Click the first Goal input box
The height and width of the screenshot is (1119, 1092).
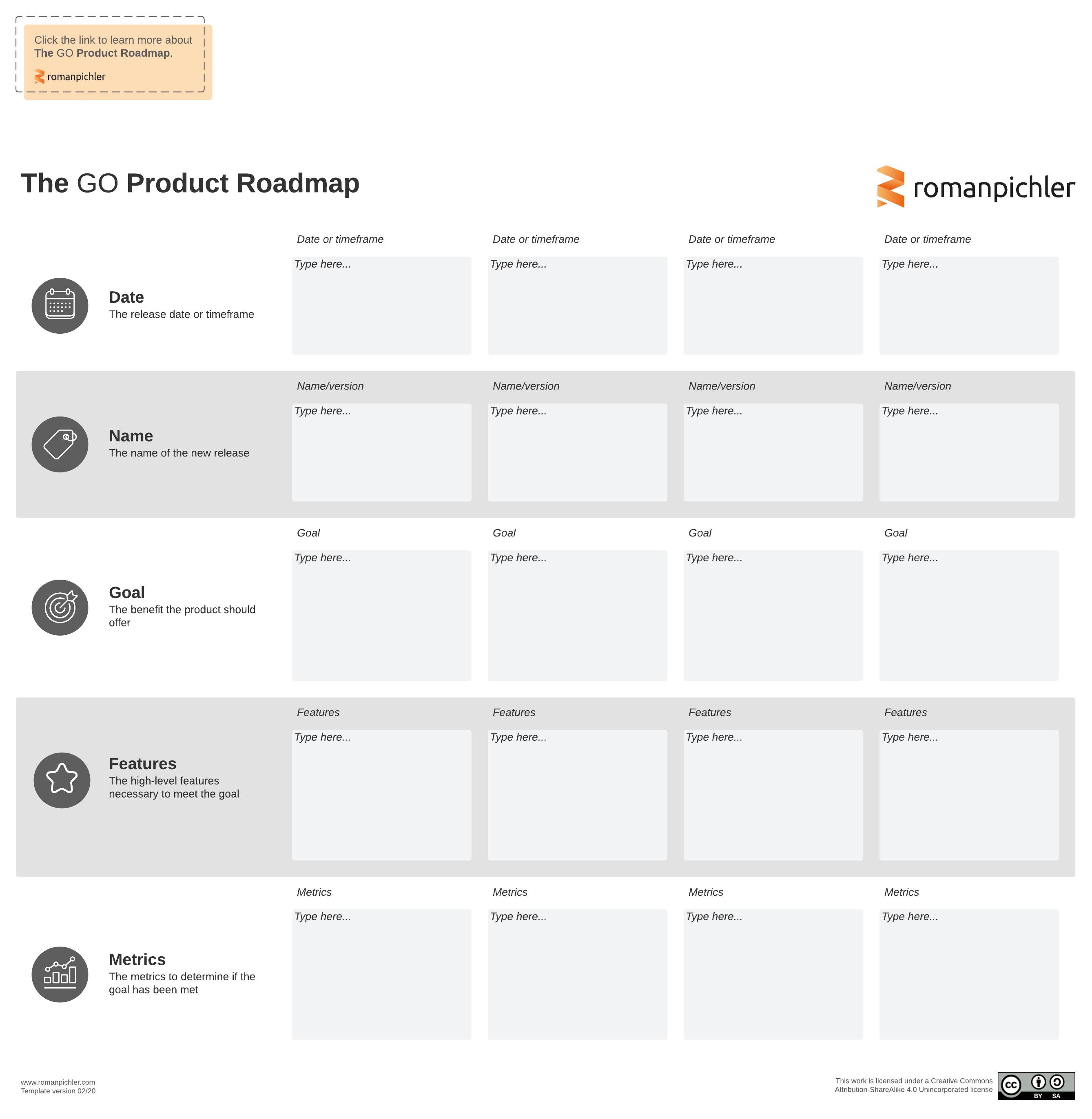[381, 616]
